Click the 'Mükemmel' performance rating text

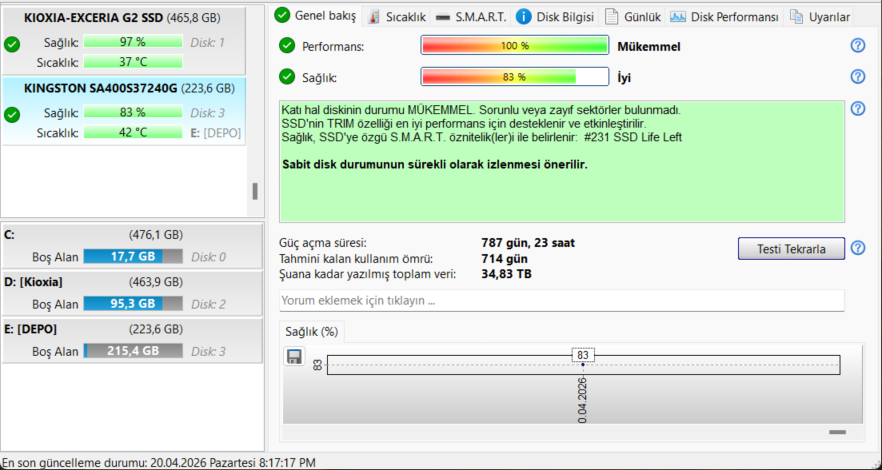(x=649, y=47)
